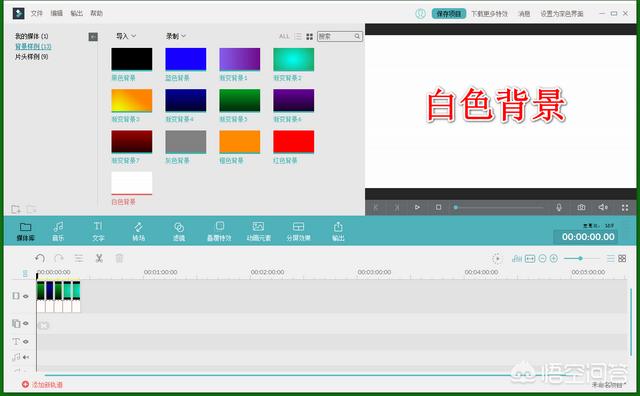640x396 pixels.
Task: Add a new media folder
Action: (x=16, y=209)
